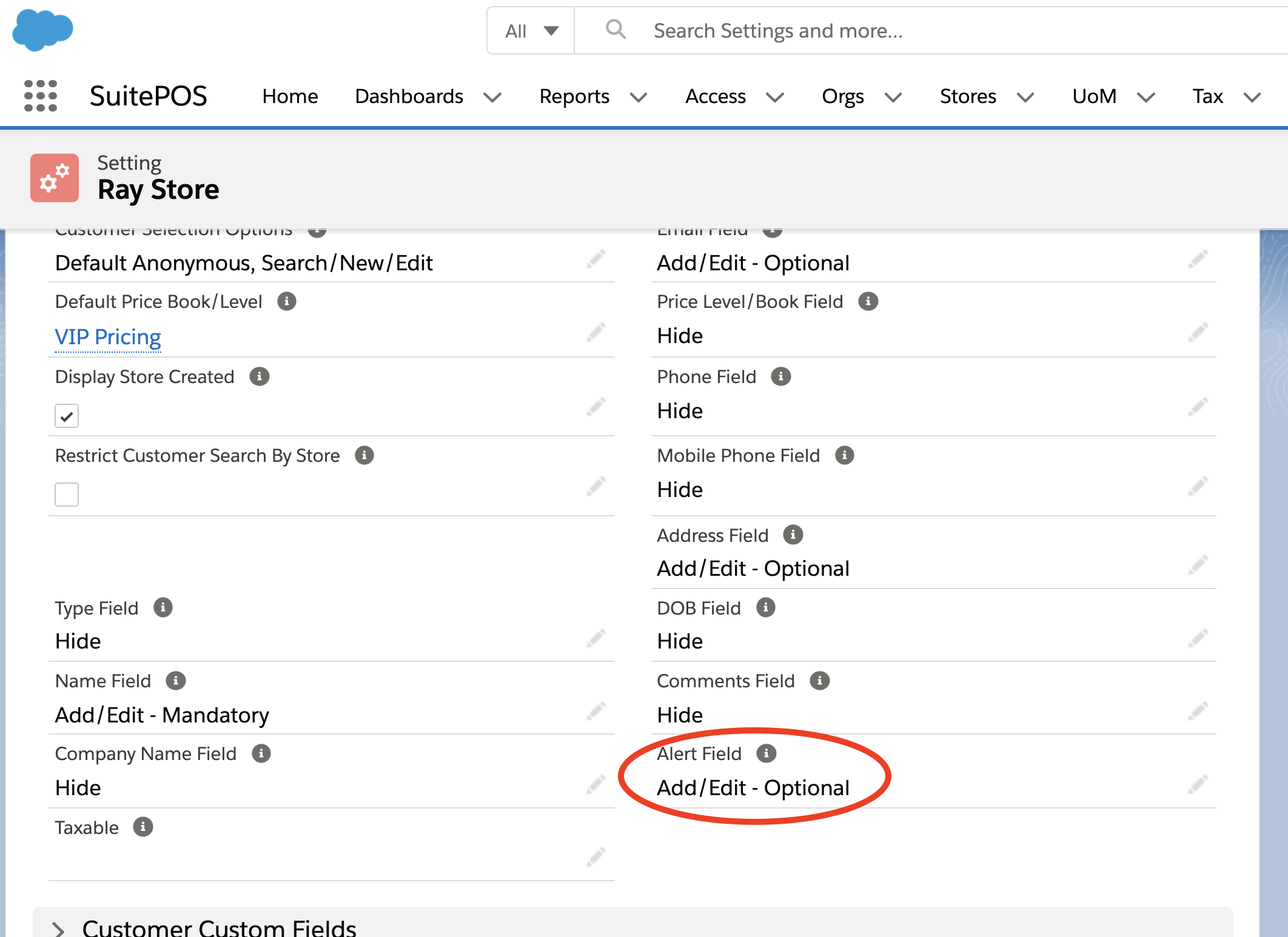Image resolution: width=1288 pixels, height=937 pixels.
Task: Open the Stores tab dropdown arrow
Action: point(1025,97)
